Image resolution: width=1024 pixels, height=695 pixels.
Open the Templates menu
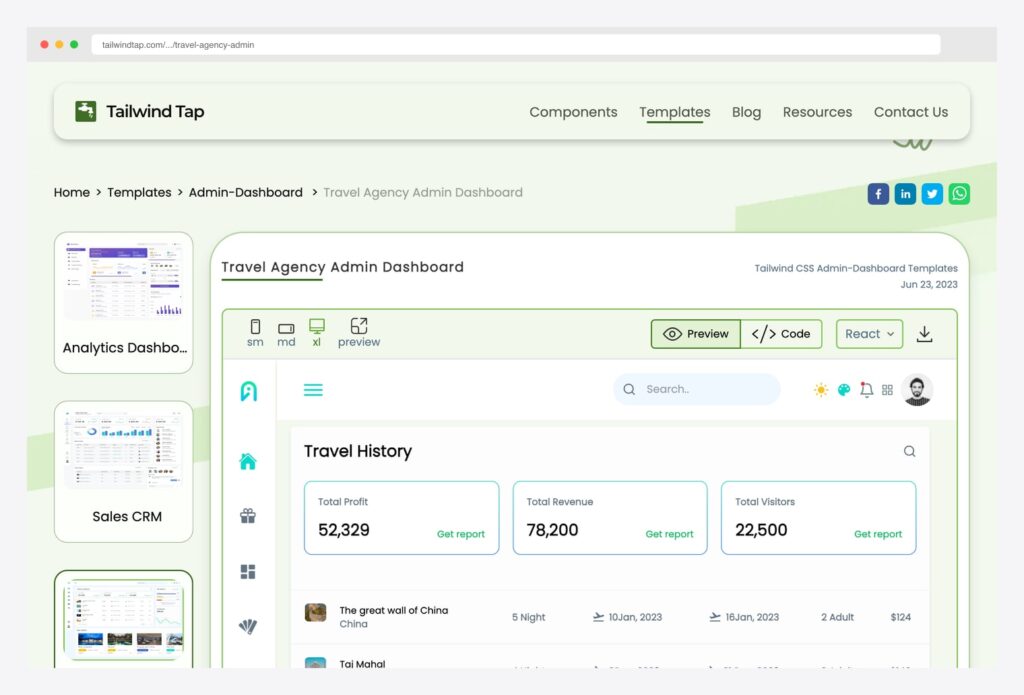coord(675,112)
